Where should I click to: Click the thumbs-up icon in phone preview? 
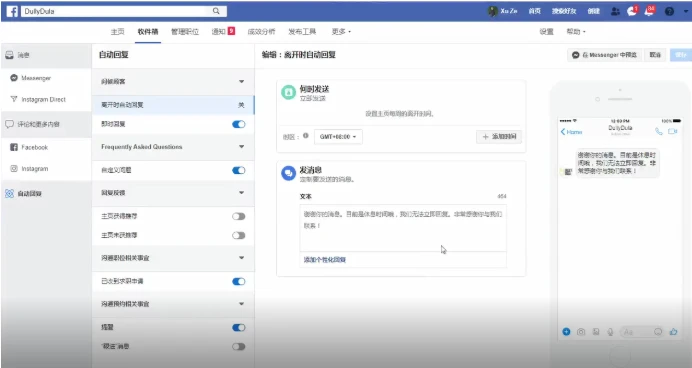point(673,332)
